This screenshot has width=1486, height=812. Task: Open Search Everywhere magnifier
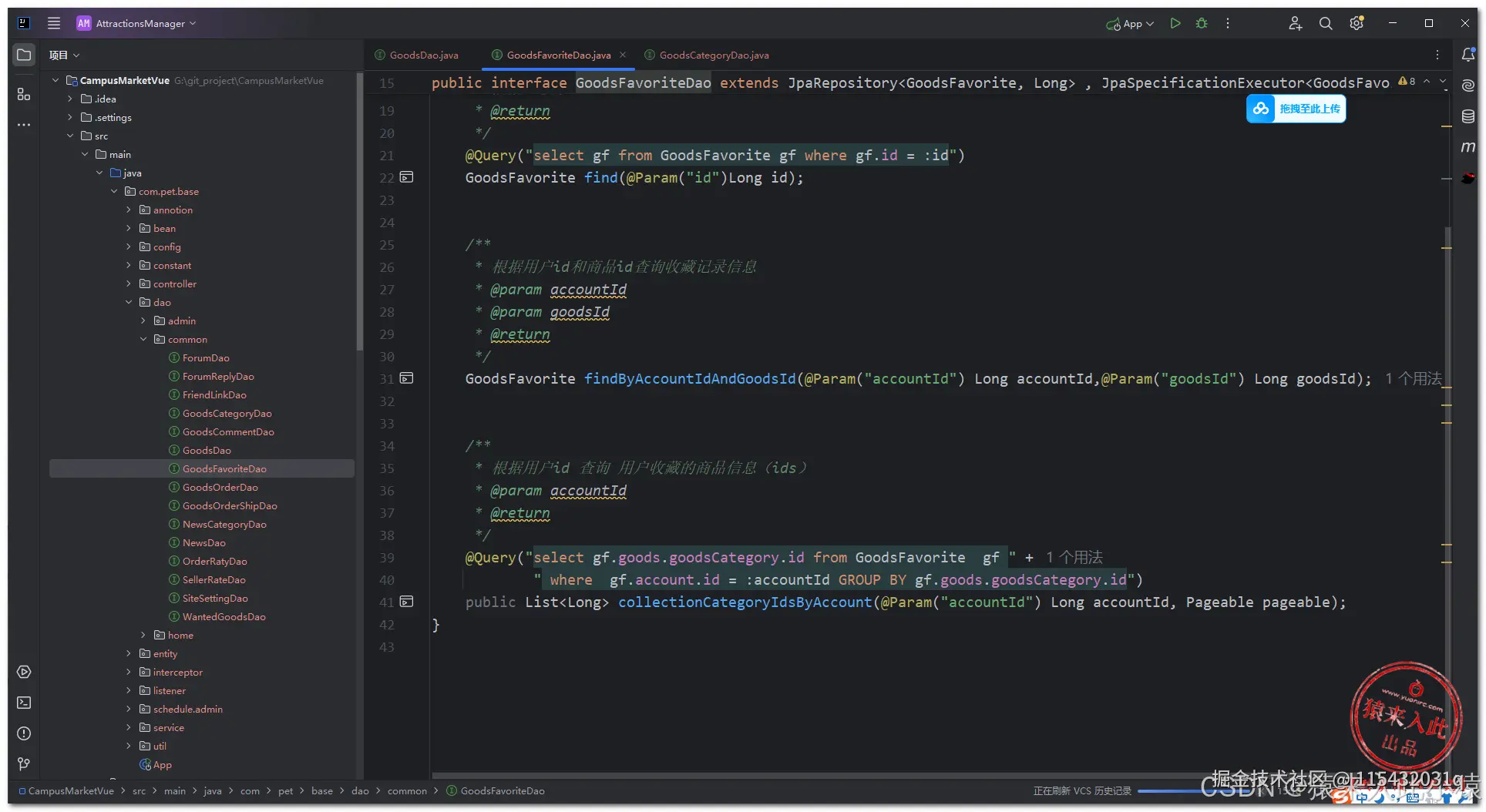1326,23
